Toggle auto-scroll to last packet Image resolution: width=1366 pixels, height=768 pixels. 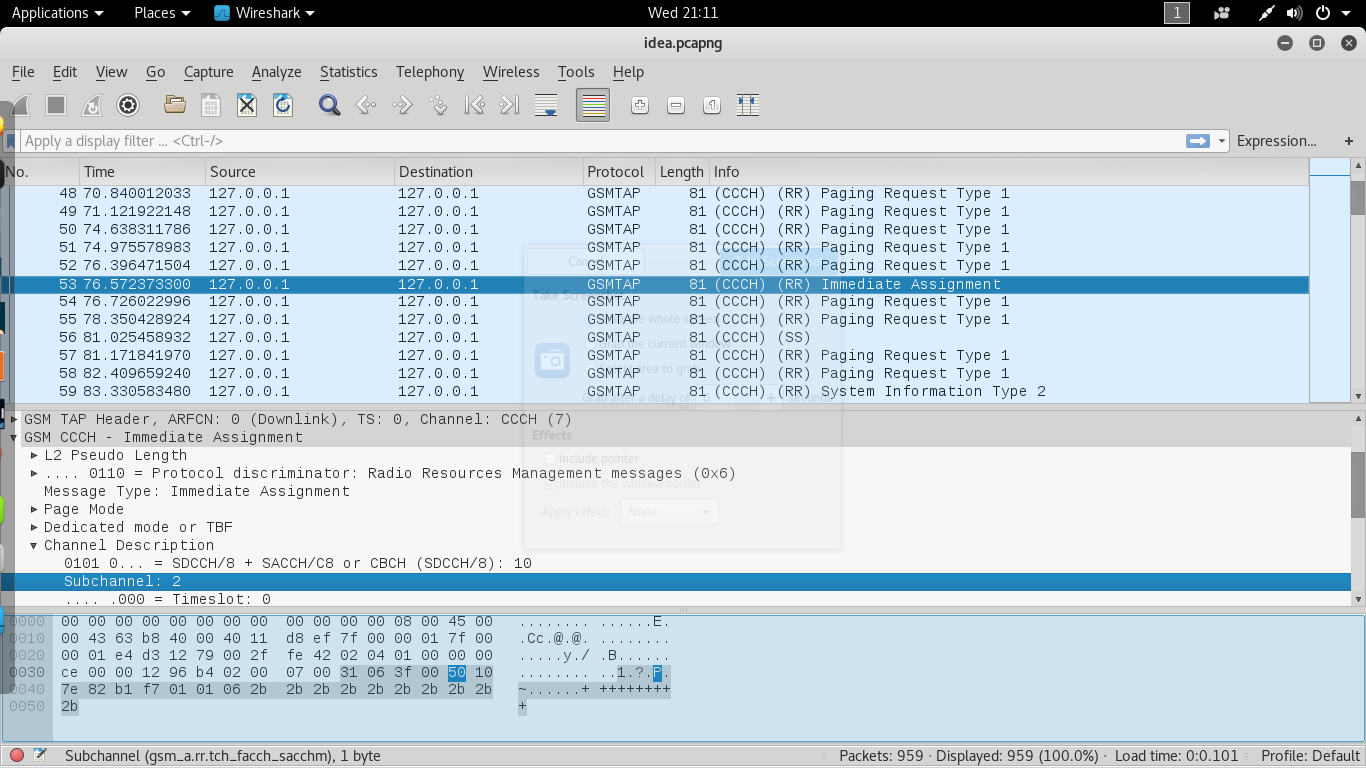click(546, 105)
